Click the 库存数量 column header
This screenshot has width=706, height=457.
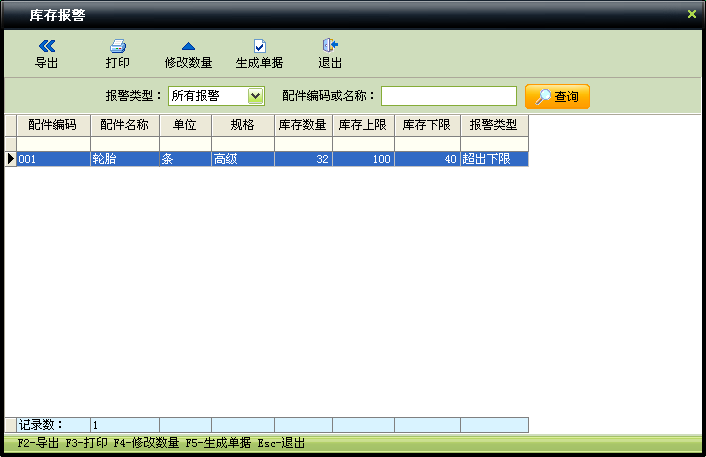point(303,125)
